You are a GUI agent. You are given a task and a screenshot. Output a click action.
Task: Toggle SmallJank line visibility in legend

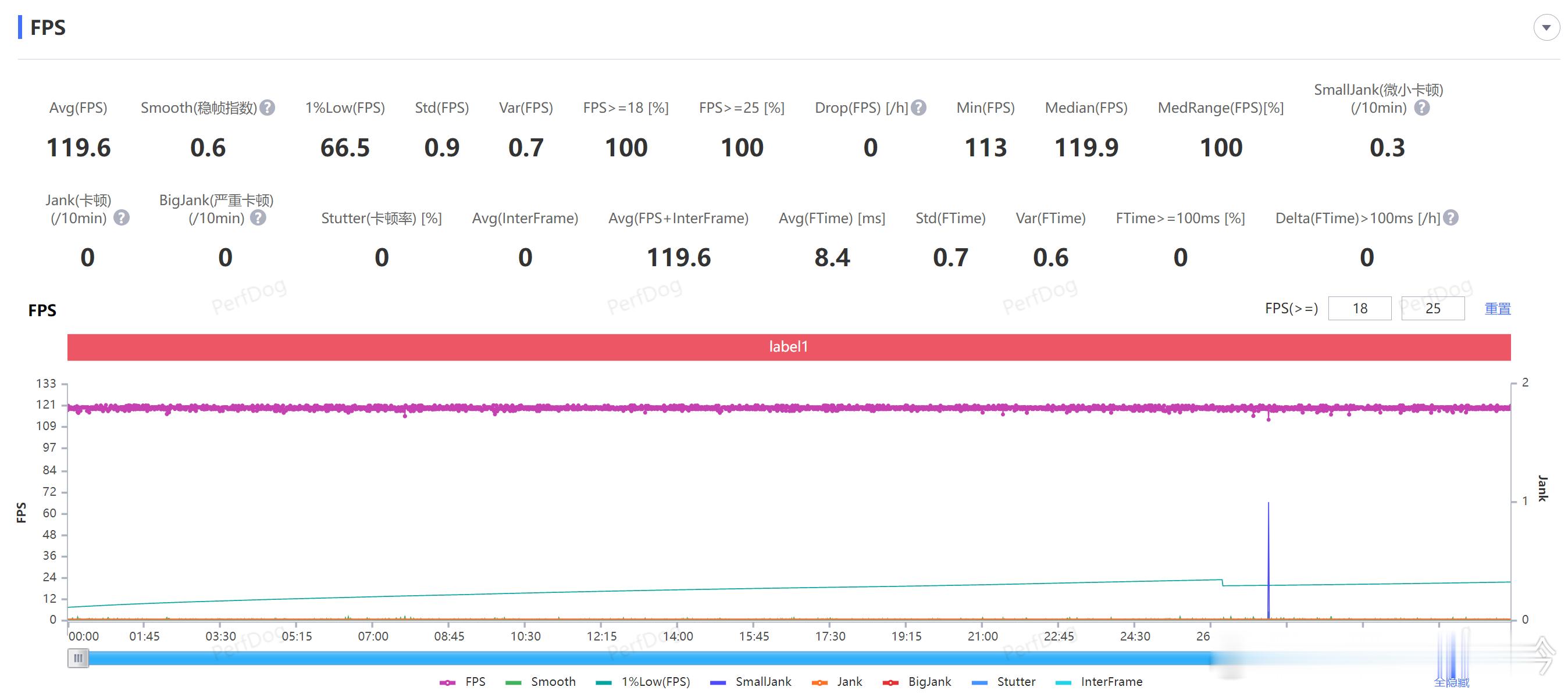[762, 682]
